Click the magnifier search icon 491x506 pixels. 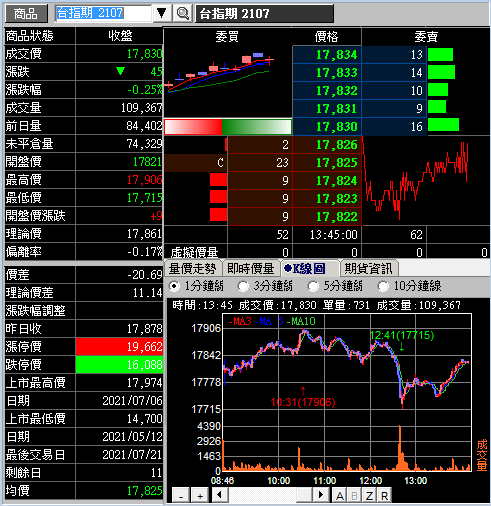click(x=182, y=13)
